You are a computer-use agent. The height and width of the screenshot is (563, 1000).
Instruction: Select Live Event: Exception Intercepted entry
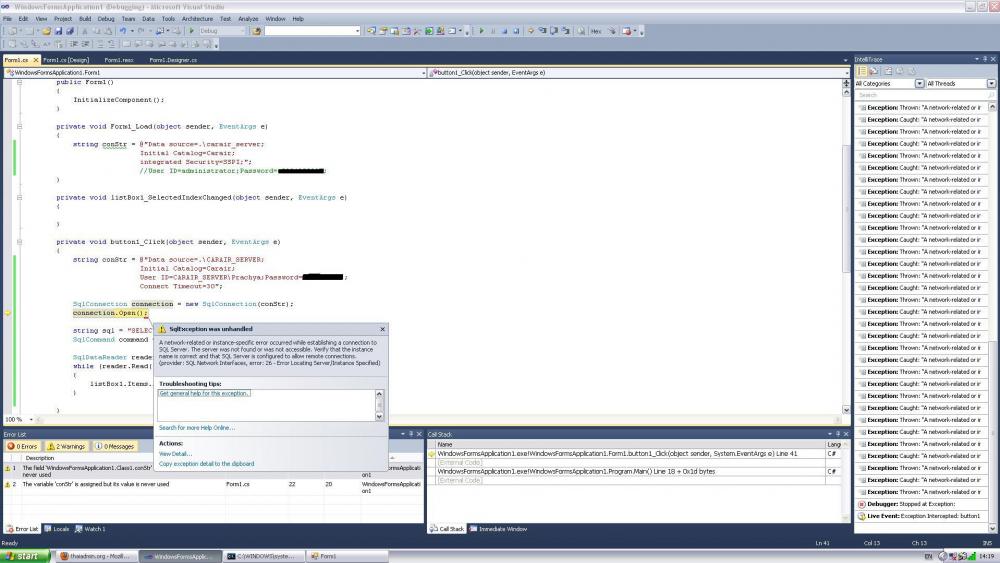[923, 516]
